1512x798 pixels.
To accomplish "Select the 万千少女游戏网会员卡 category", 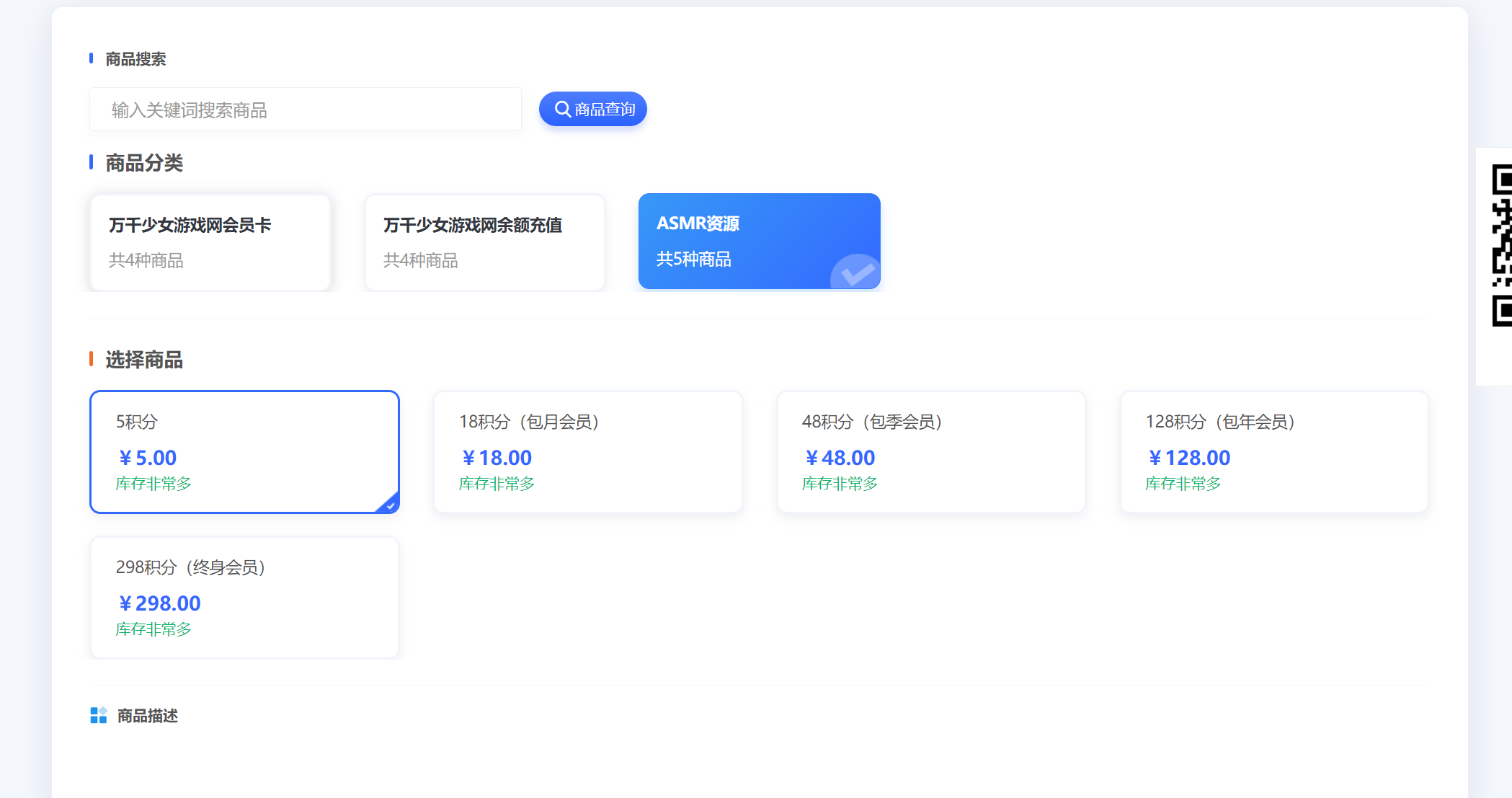I will tap(210, 241).
